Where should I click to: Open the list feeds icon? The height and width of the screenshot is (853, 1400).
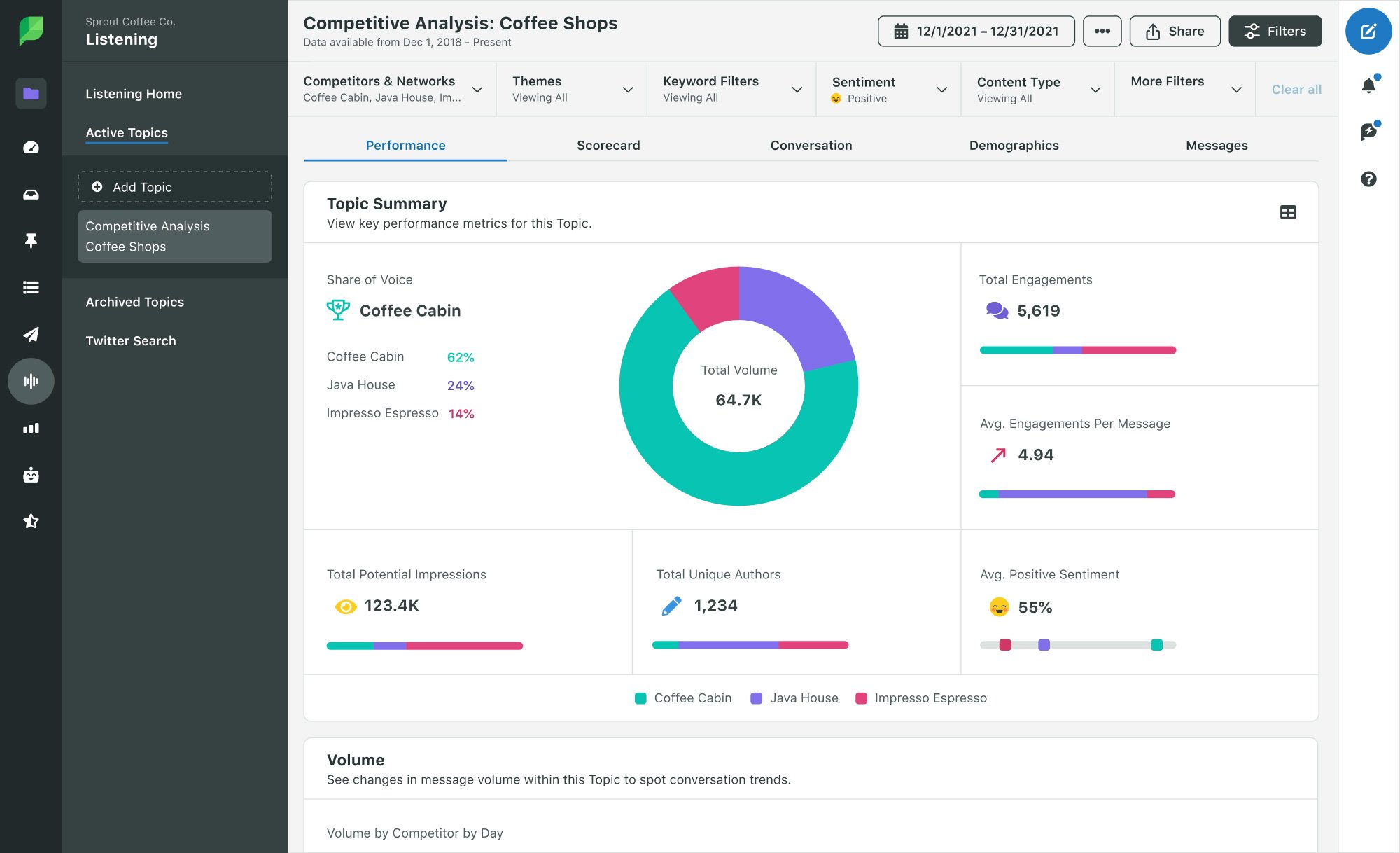pyautogui.click(x=31, y=287)
